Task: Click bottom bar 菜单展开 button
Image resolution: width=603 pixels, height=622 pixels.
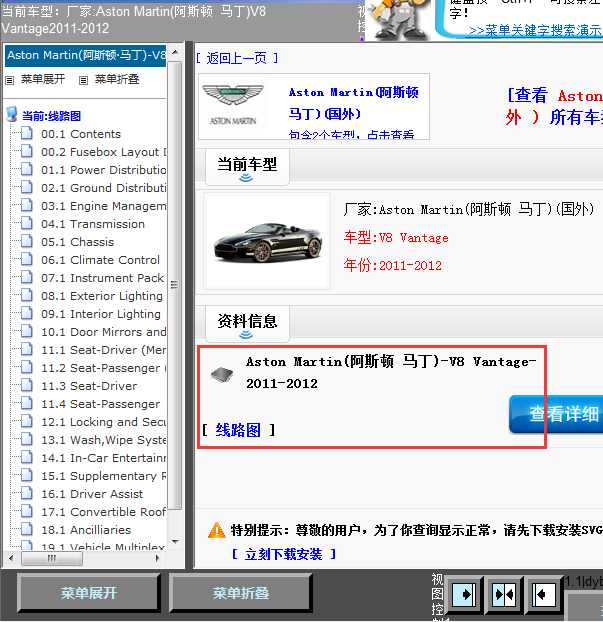Action: [89, 593]
